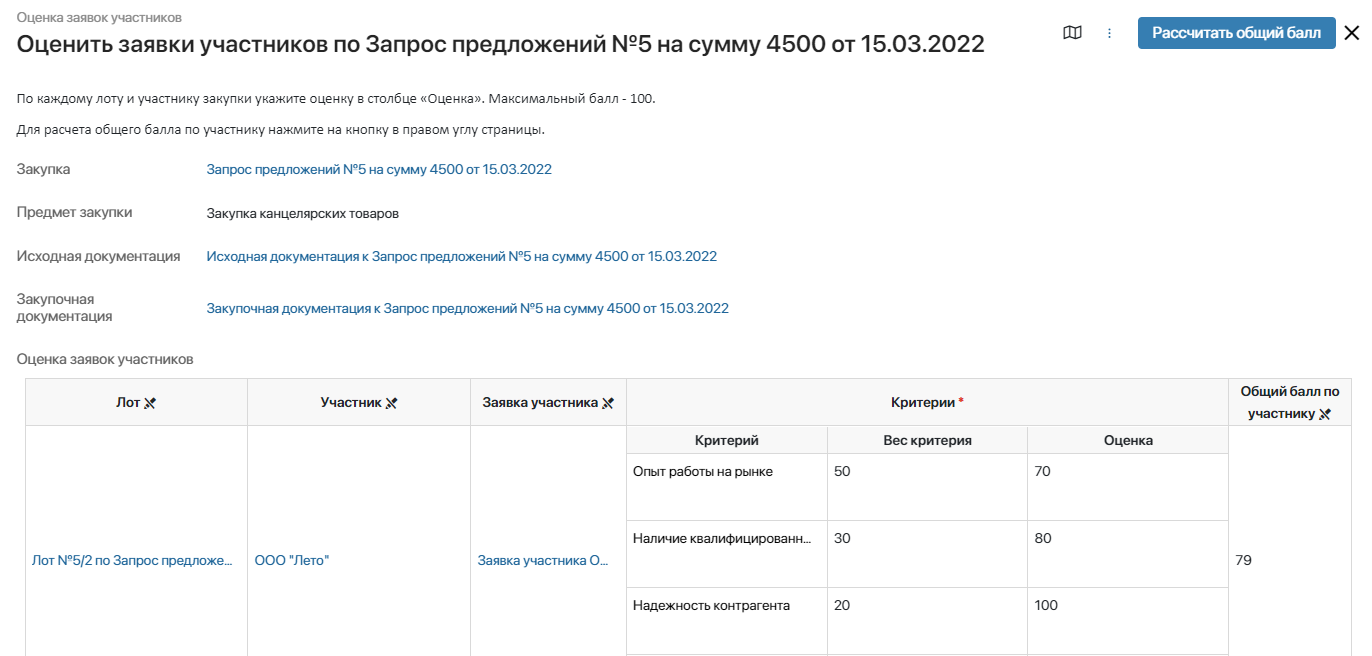Image resolution: width=1372 pixels, height=656 pixels.
Task: Click the criterion weight cell with value 50
Action: point(926,487)
